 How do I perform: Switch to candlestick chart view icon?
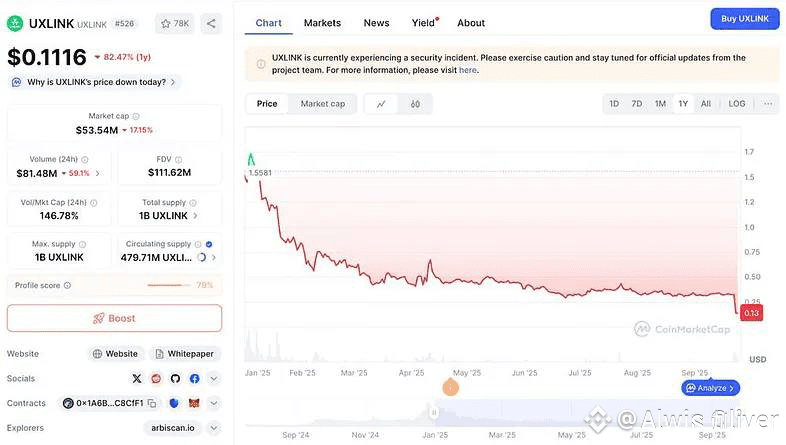tap(415, 104)
